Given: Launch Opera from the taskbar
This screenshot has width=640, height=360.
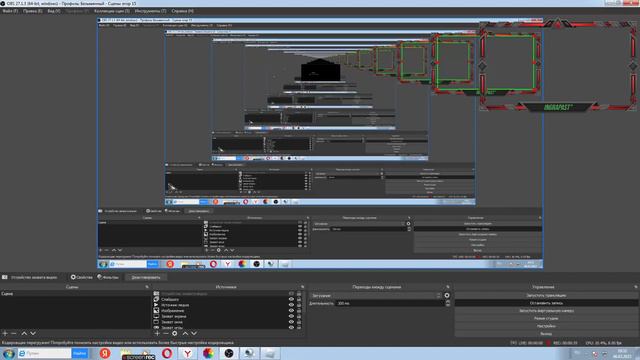Looking at the screenshot, I should 167,353.
